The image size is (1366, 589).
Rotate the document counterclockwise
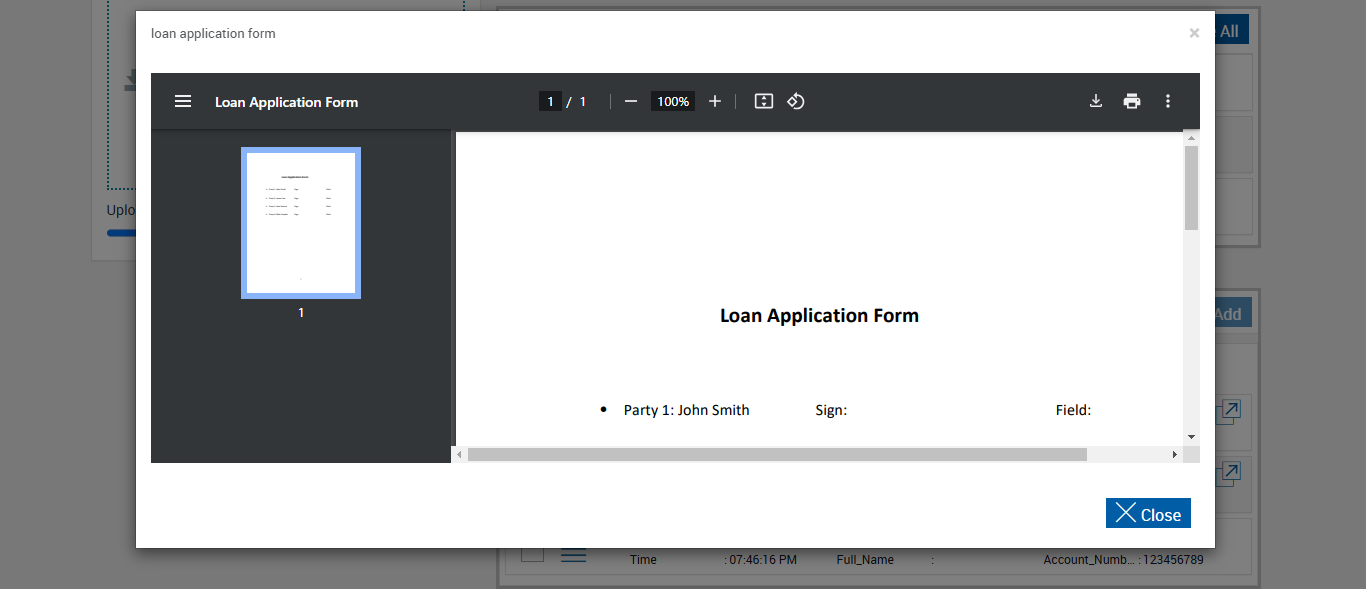coord(796,101)
